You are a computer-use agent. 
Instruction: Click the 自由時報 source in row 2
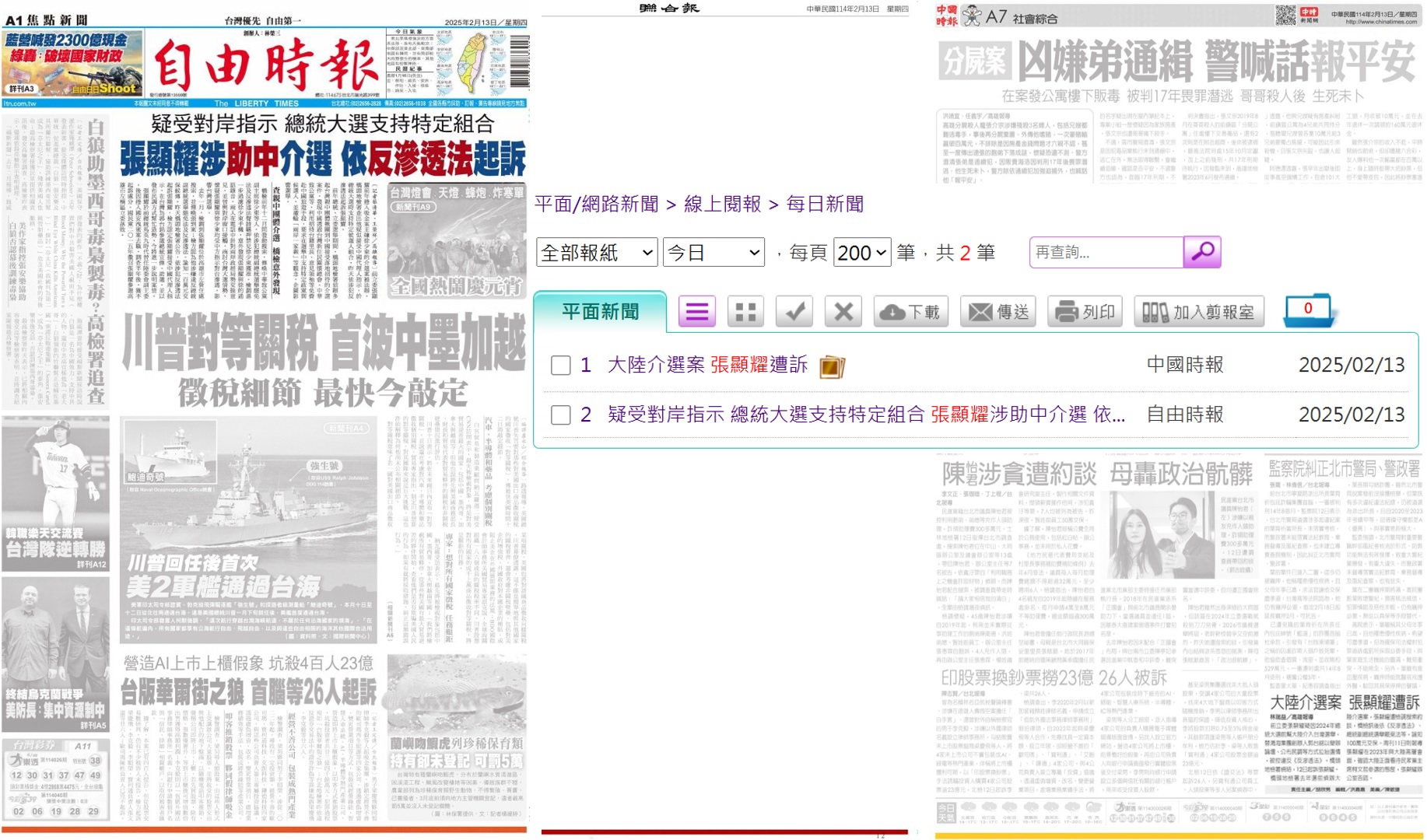click(1185, 415)
